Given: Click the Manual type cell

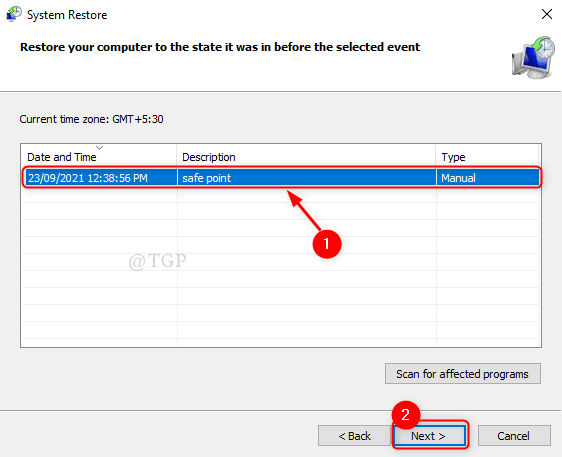Looking at the screenshot, I should tap(458, 178).
